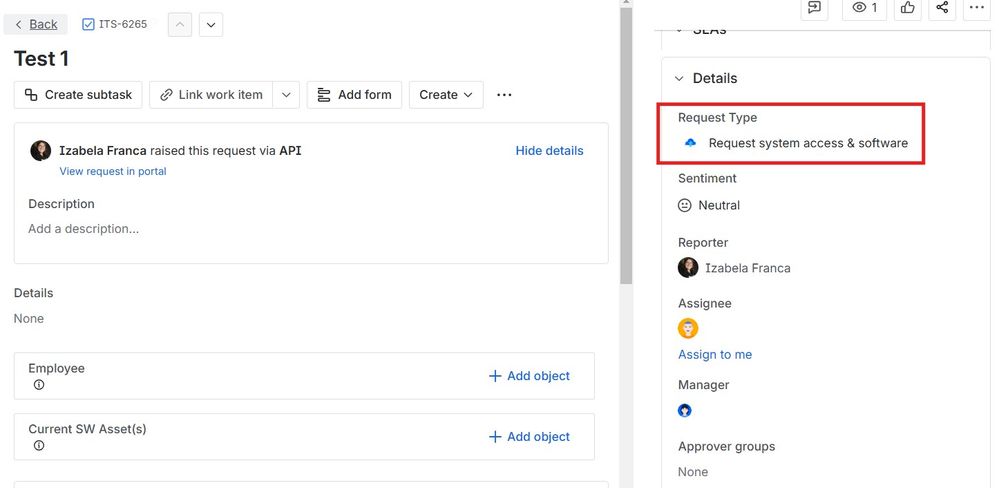The width and height of the screenshot is (999, 488).
Task: Collapse the SLAs section chevron
Action: pos(679,29)
